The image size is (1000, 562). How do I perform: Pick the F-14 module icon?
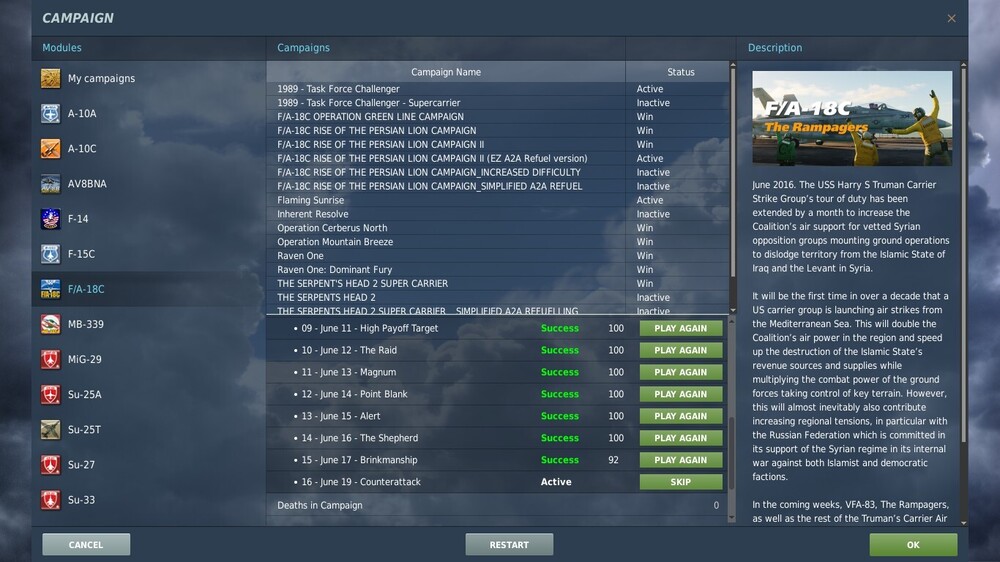[x=50, y=219]
